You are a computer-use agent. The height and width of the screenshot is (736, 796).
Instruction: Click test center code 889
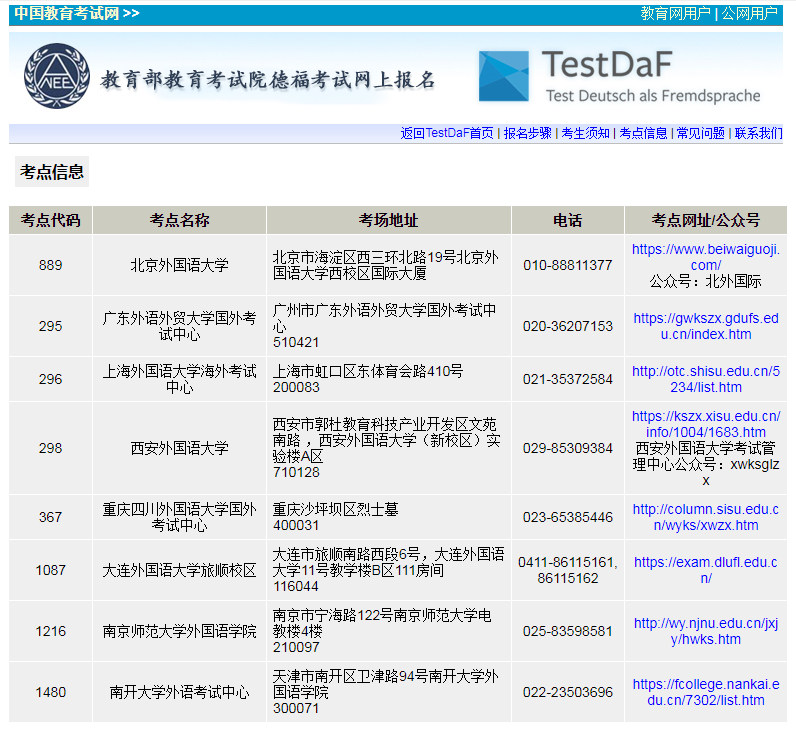[50, 265]
